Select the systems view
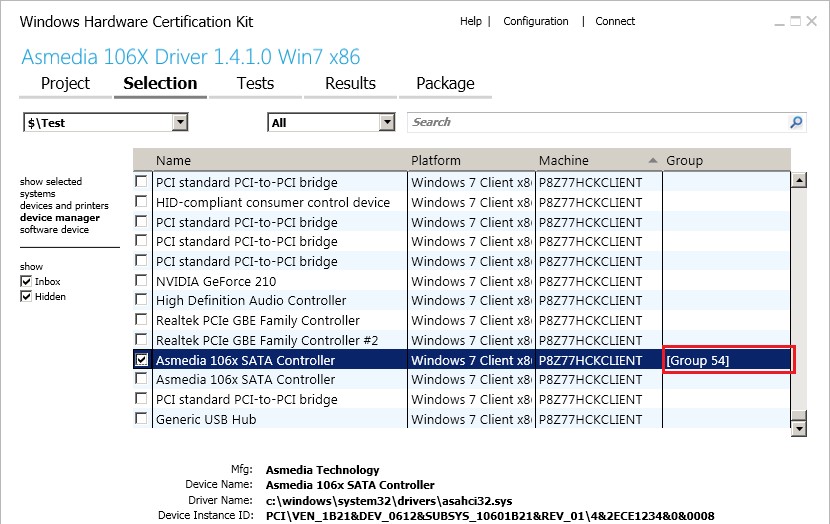The height and width of the screenshot is (524, 830). [38, 194]
